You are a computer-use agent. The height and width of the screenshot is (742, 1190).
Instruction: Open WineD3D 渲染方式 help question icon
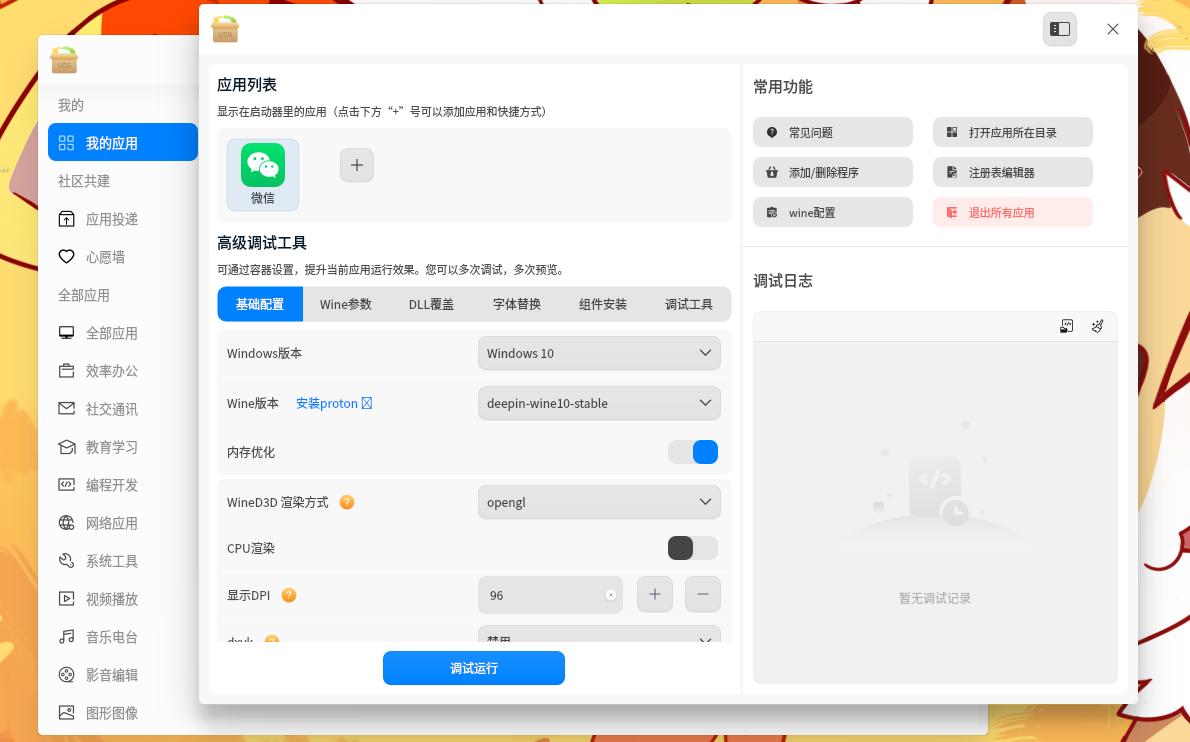coord(347,502)
